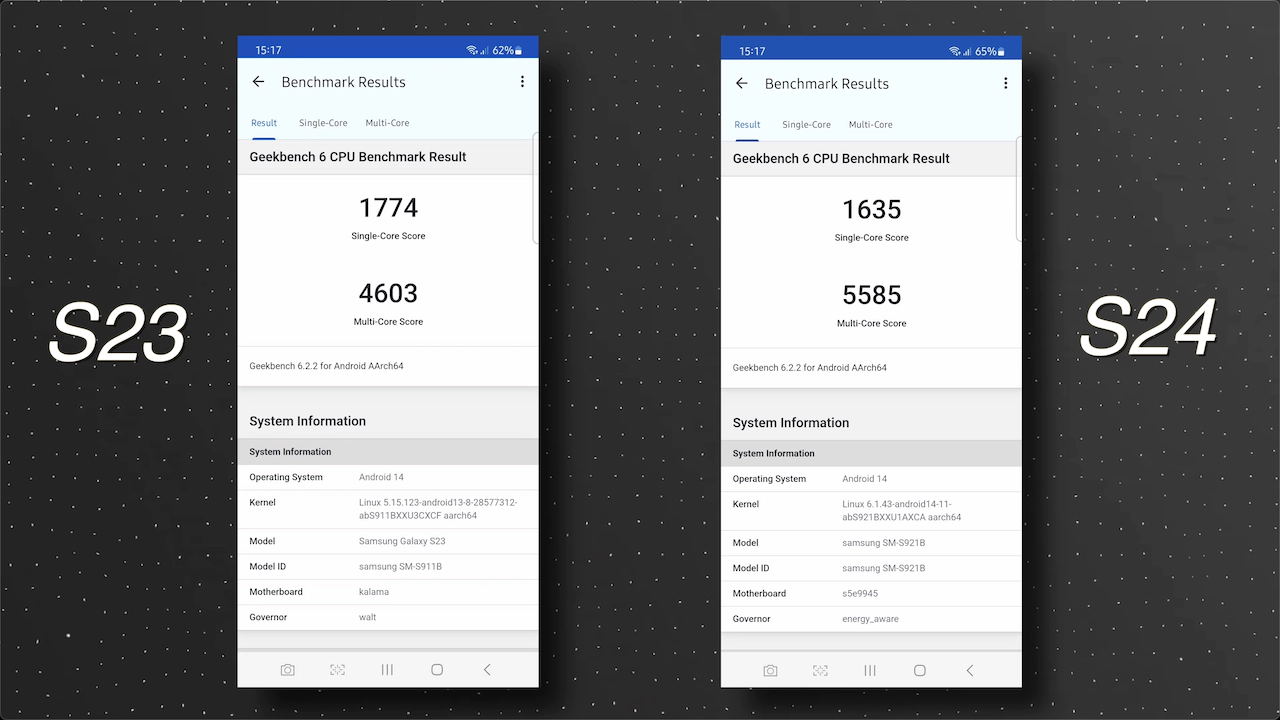Tap the Wi-Fi status icon on the S23 phone
Viewport: 1280px width, 720px height.
(x=472, y=50)
